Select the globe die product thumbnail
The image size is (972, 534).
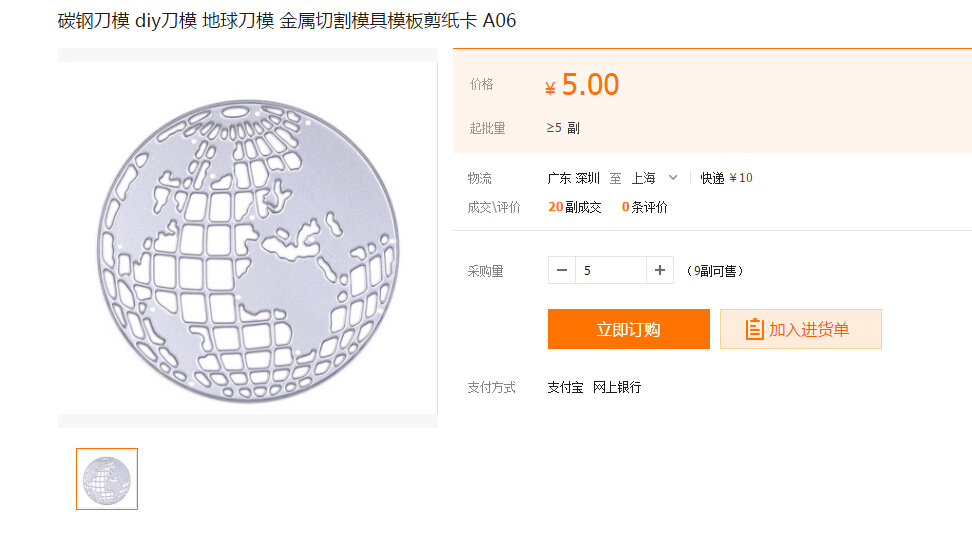[x=107, y=479]
